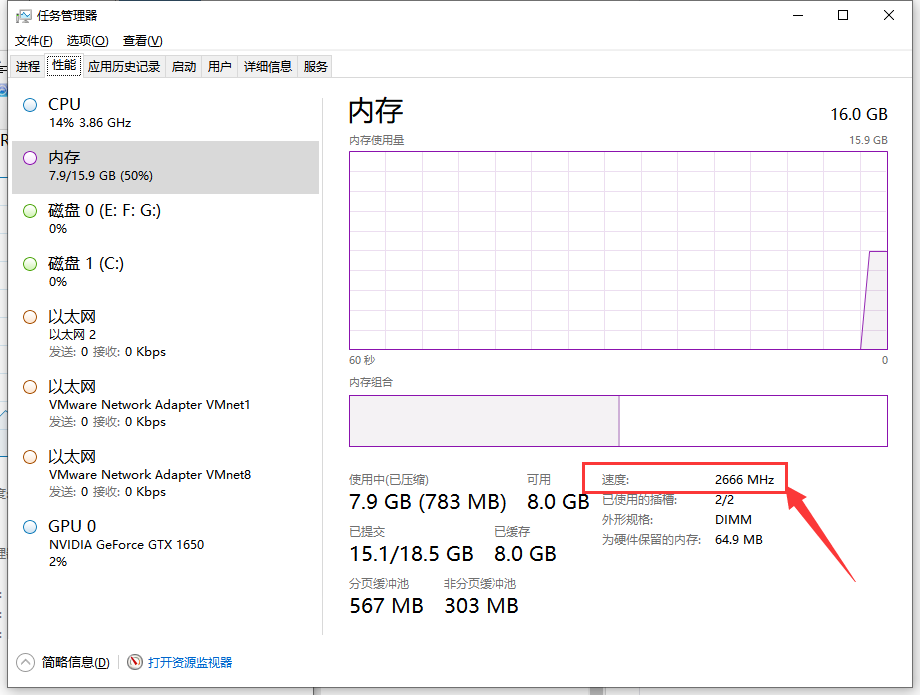This screenshot has height=695, width=920.
Task: Open the 文件 menu
Action: pyautogui.click(x=33, y=41)
